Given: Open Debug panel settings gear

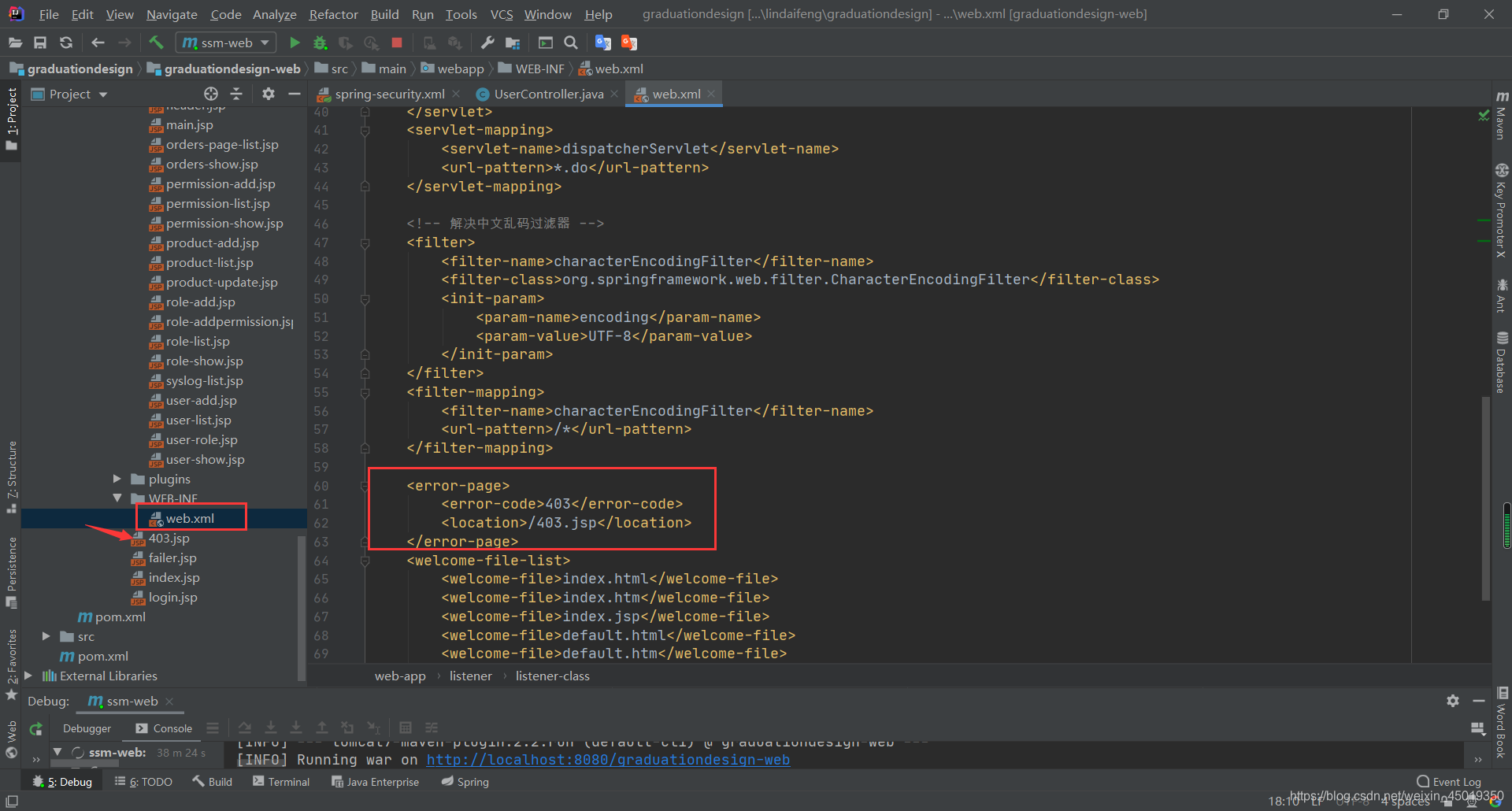Looking at the screenshot, I should tap(1453, 701).
